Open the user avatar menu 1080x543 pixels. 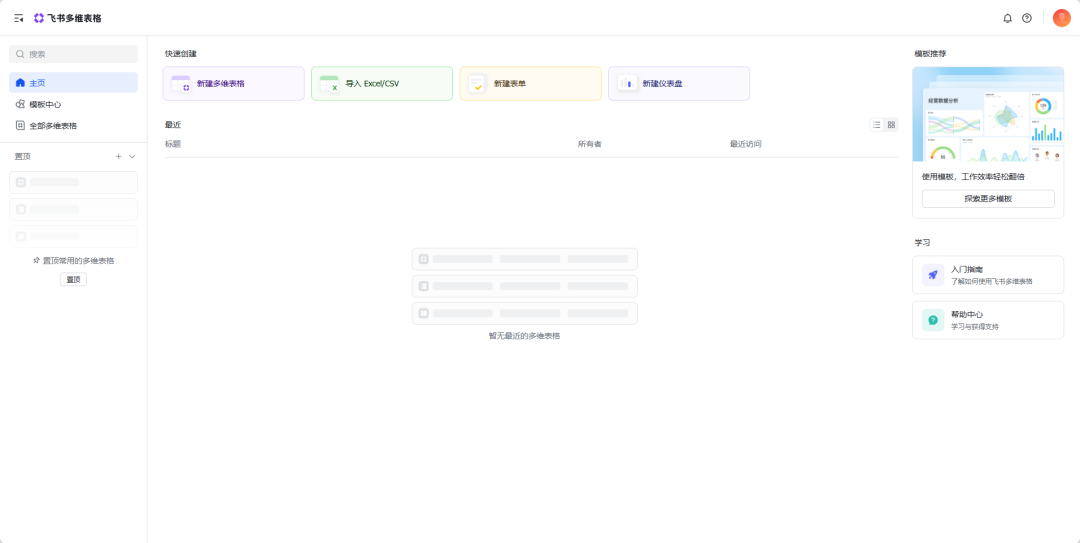coord(1061,18)
